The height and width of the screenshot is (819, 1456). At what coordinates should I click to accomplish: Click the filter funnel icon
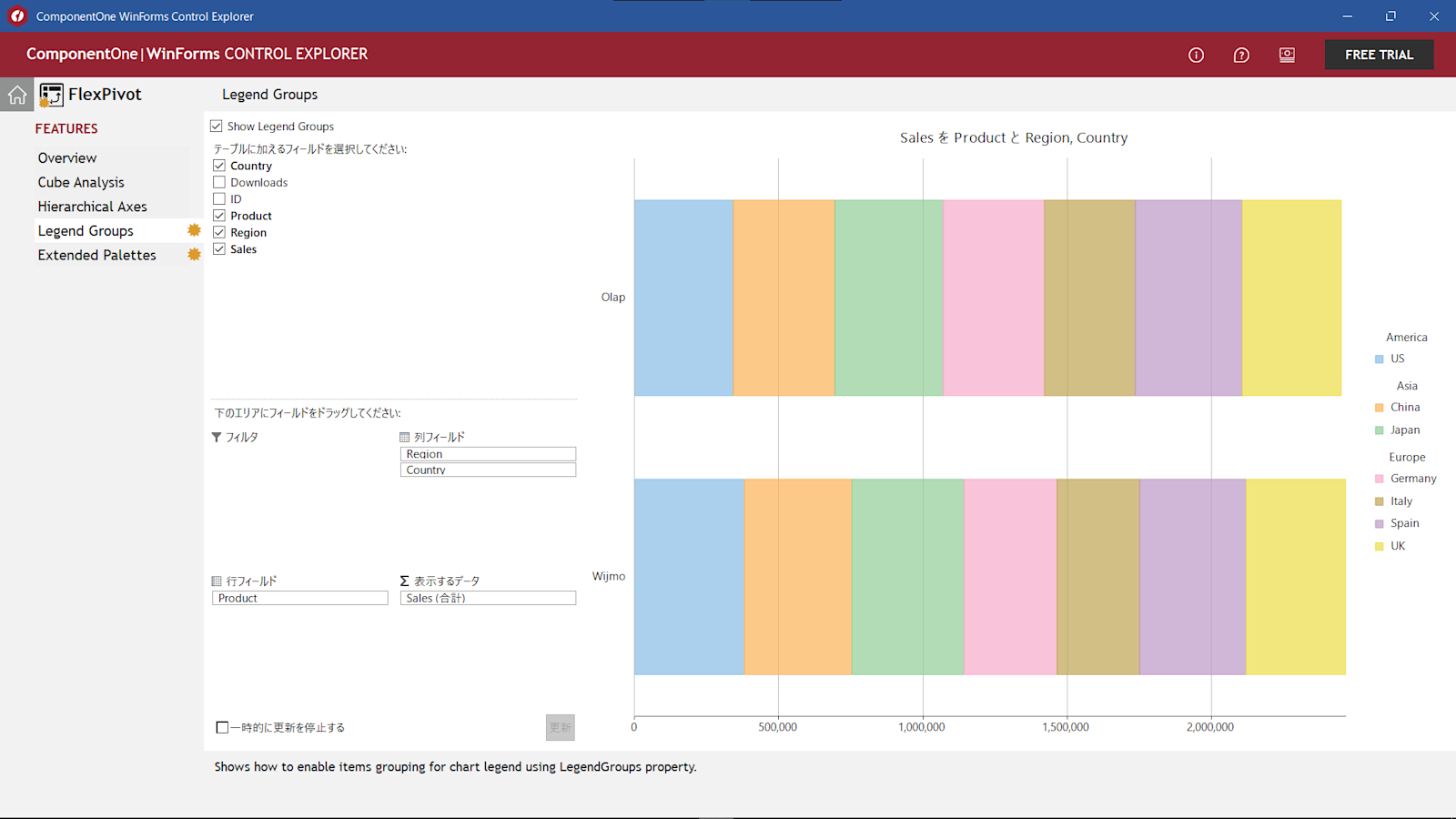pyautogui.click(x=217, y=437)
